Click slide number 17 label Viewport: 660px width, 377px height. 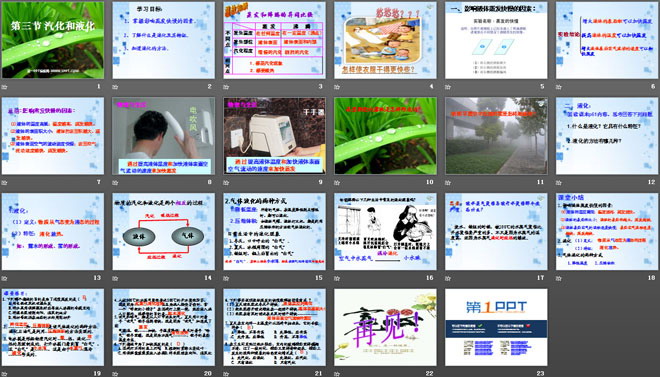[x=540, y=278]
